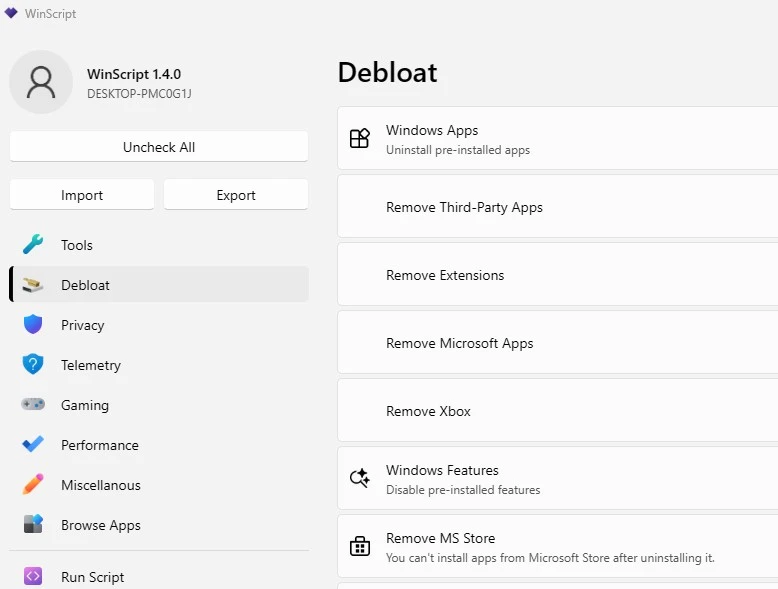Viewport: 778px width, 589px height.
Task: Expand the Windows Apps card
Action: [x=558, y=138]
